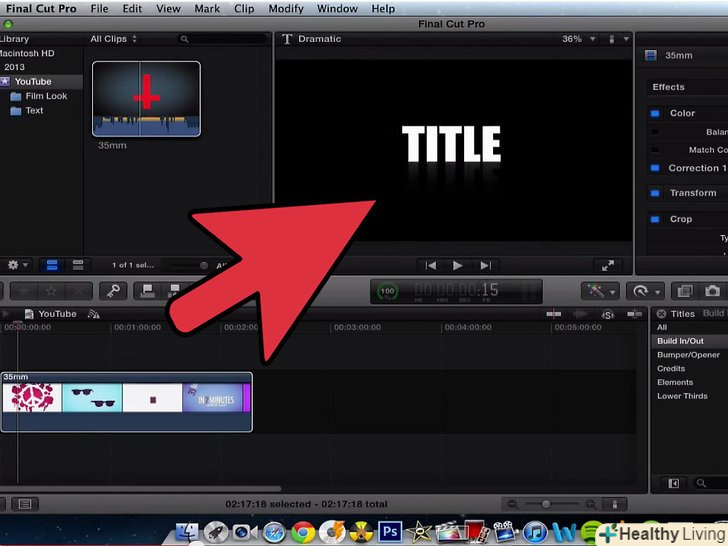The image size is (728, 546).
Task: Select Elements titles category
Action: 675,383
